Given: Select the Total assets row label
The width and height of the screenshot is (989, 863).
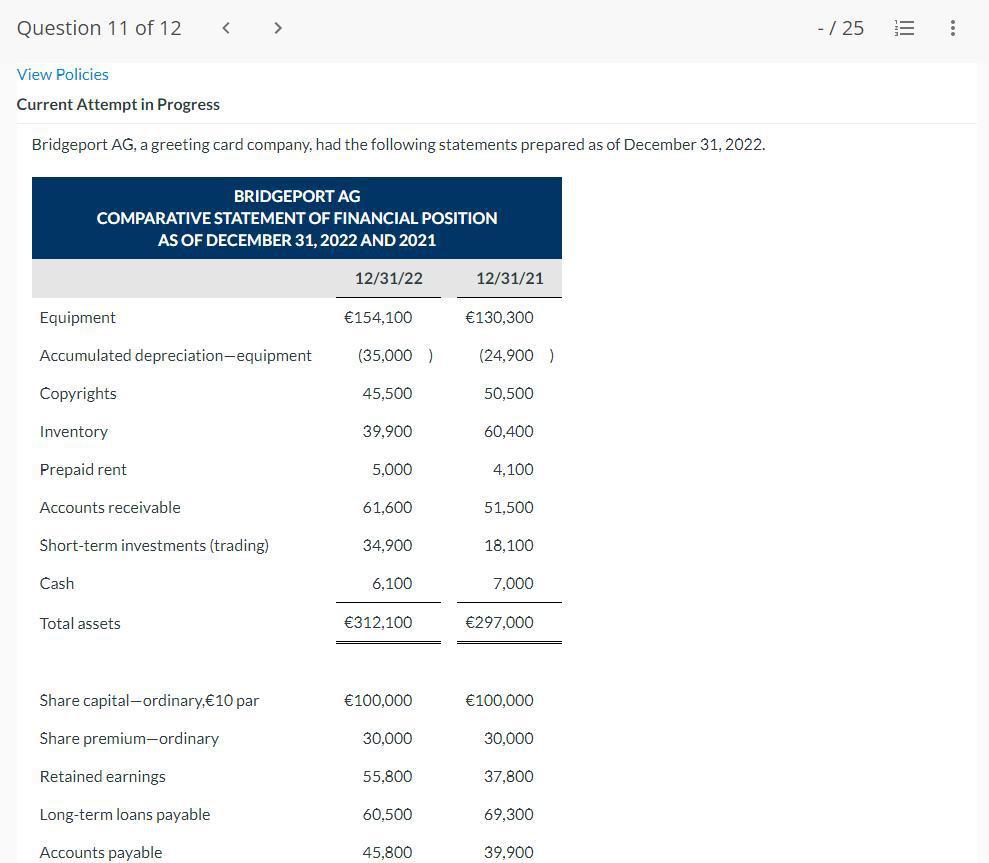Looking at the screenshot, I should coord(80,623).
